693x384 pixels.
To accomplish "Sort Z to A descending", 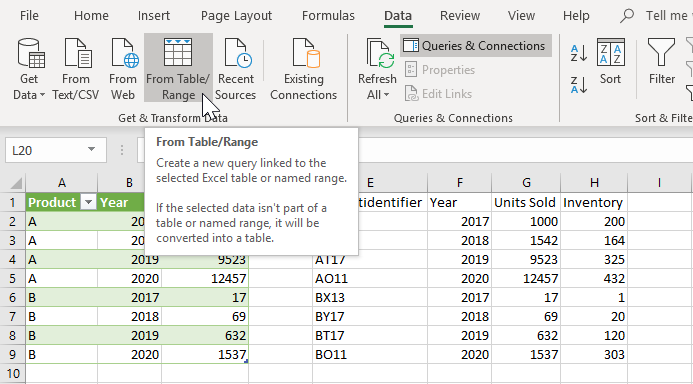I will point(579,85).
